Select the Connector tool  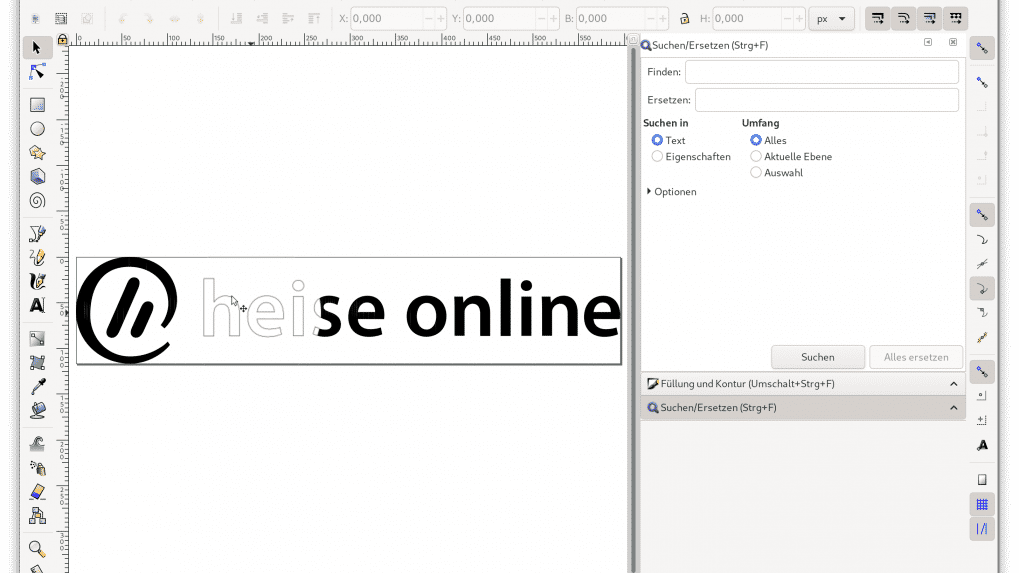pos(37,516)
